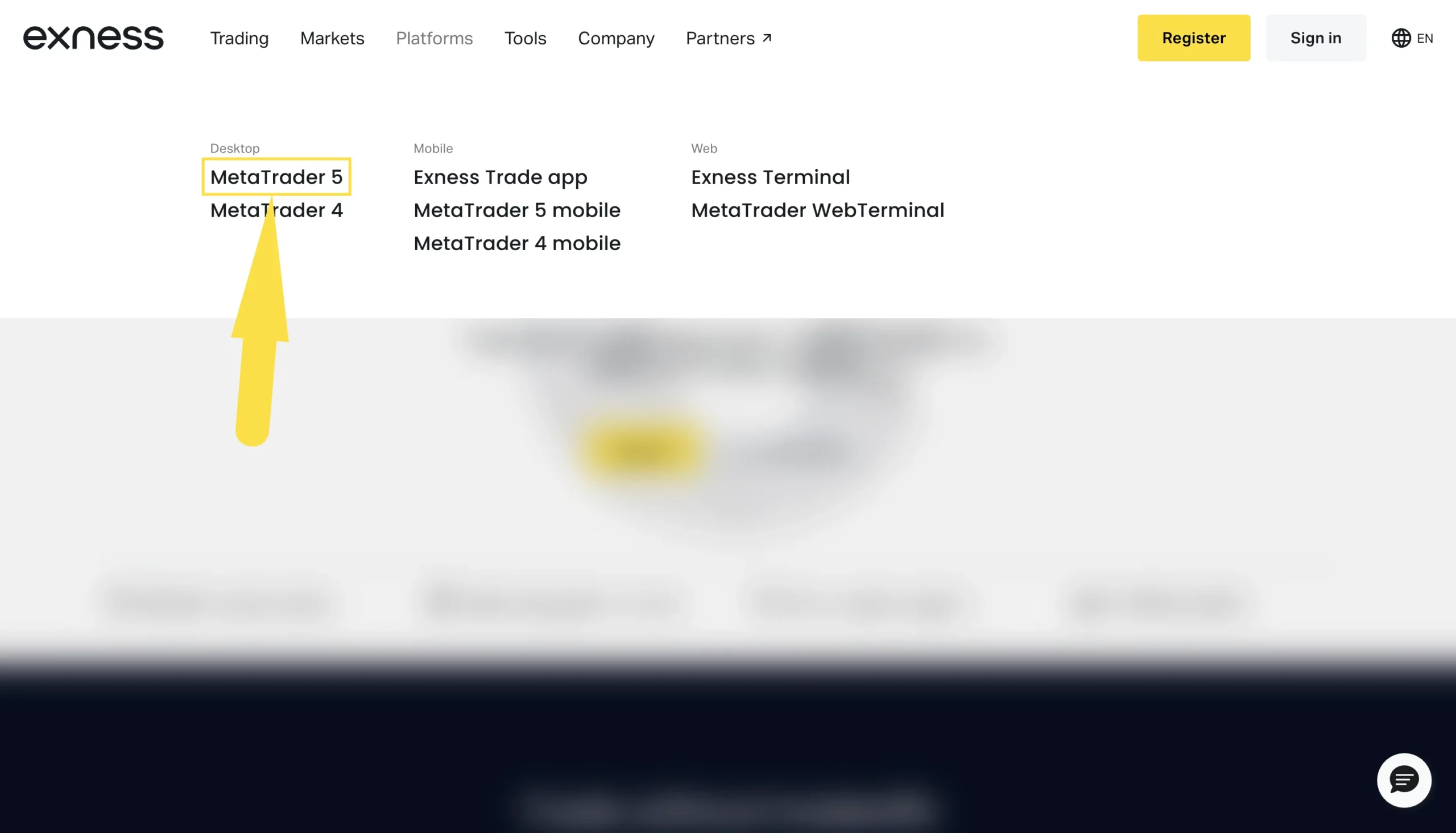Screen dimensions: 1456x833
Task: Toggle the MetaTrader 5 mobile option
Action: [x=516, y=210]
